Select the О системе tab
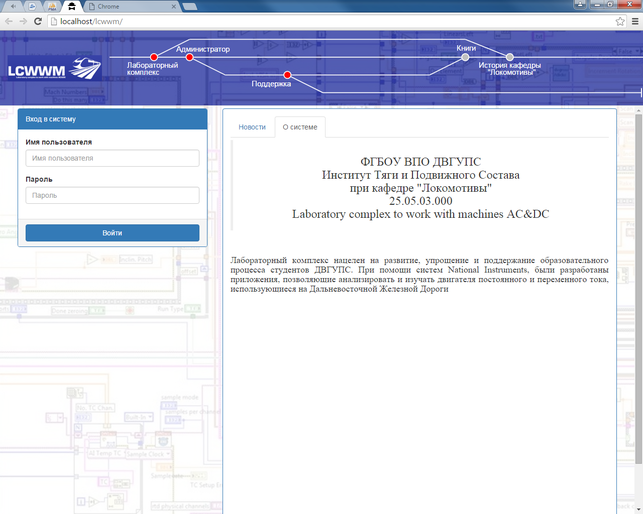The width and height of the screenshot is (643, 514). click(300, 127)
